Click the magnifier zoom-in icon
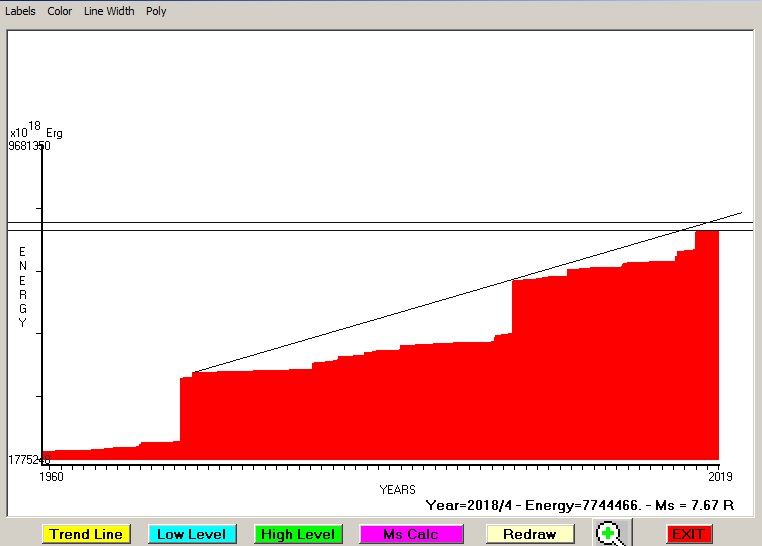The height and width of the screenshot is (546, 762). (x=609, y=533)
